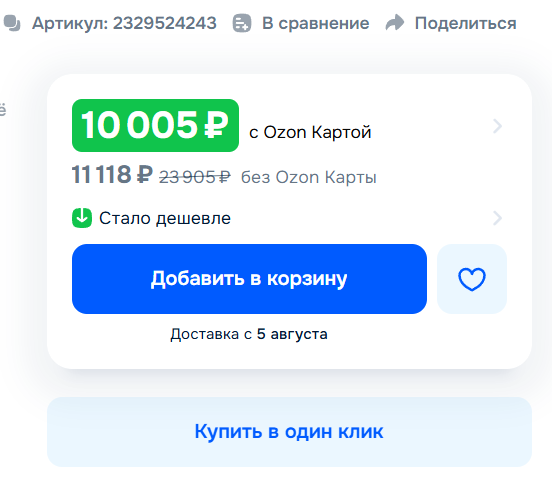Image resolution: width=552 pixels, height=483 pixels.
Task: Click the green price-drop arrow icon
Action: (82, 218)
